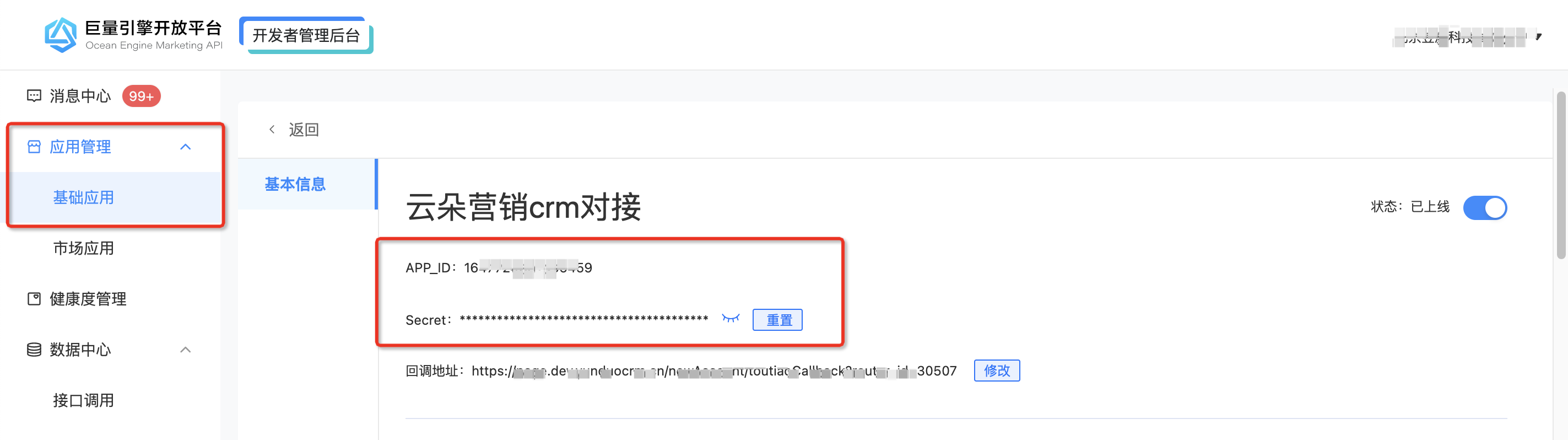
Task: Click the 修改 button for 回调地址
Action: click(x=997, y=371)
